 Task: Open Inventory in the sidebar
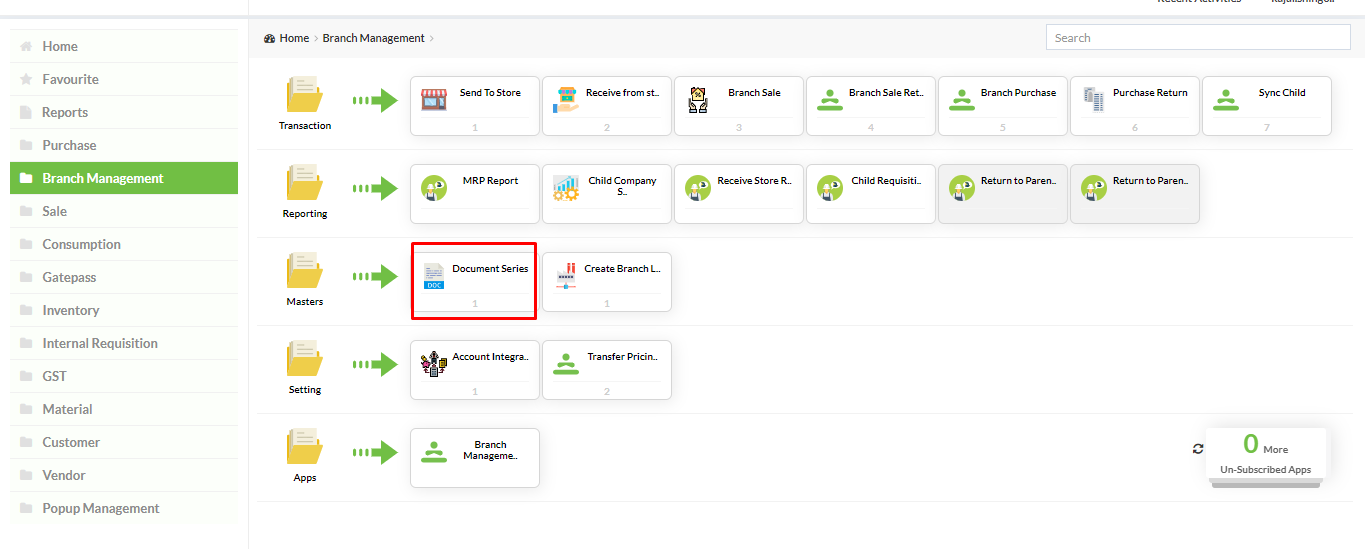click(124, 310)
